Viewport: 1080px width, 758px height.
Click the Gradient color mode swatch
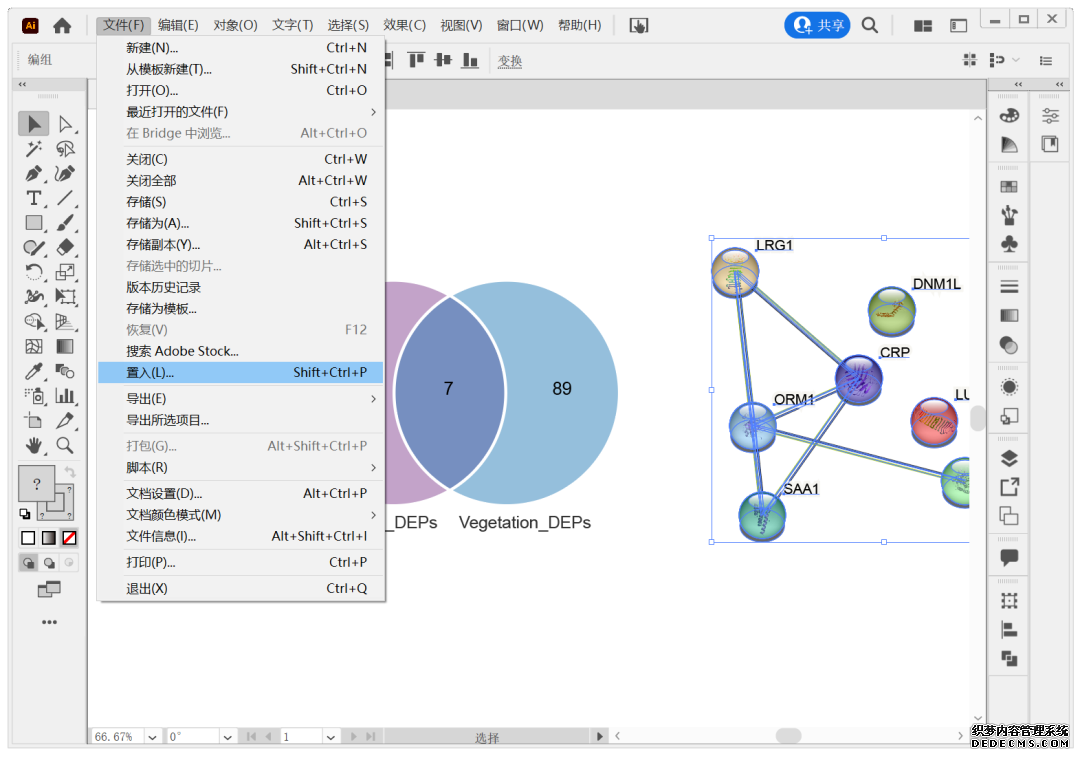[x=48, y=538]
